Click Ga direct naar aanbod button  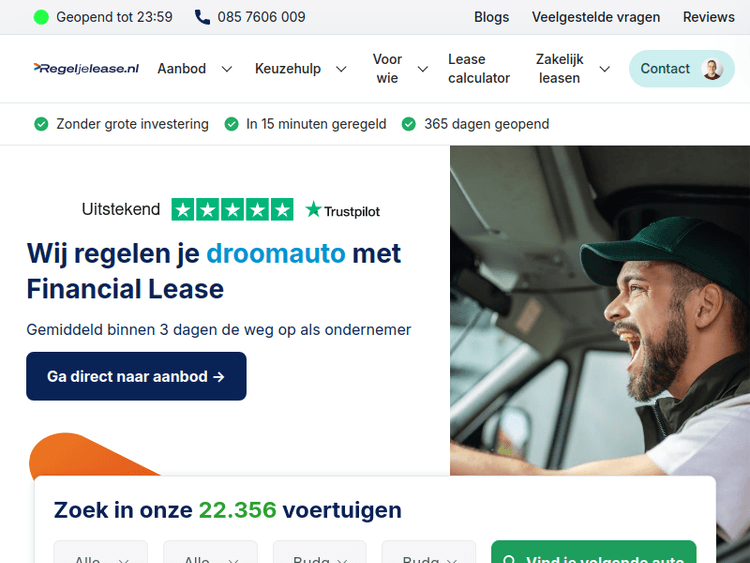pos(136,376)
